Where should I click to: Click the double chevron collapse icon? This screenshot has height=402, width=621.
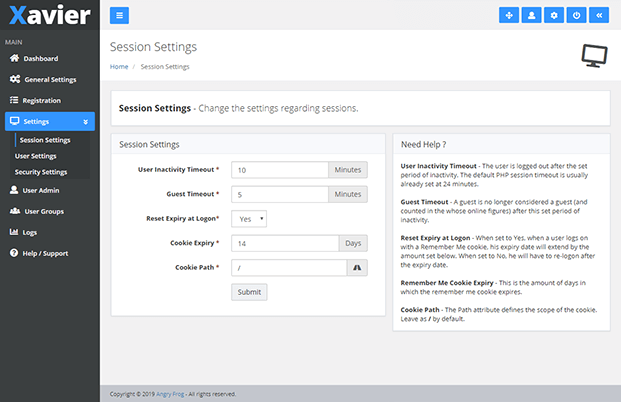pos(599,15)
